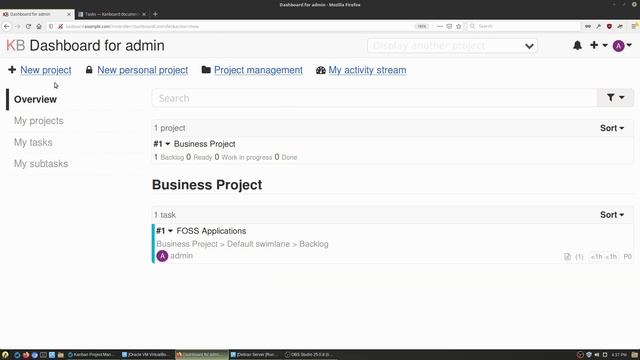Click the task description document icon
Screen dimensions: 640x360
pyautogui.click(x=567, y=257)
